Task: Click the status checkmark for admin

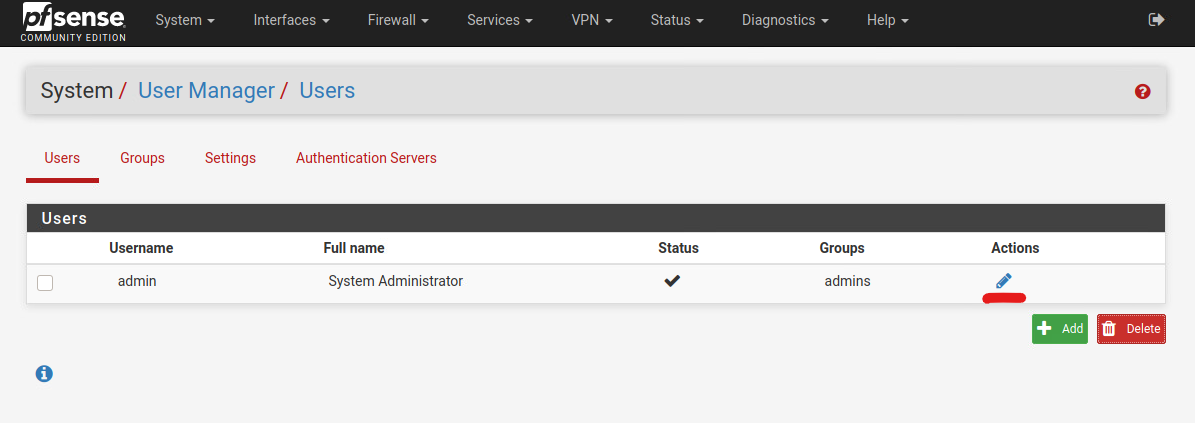Action: pyautogui.click(x=671, y=281)
